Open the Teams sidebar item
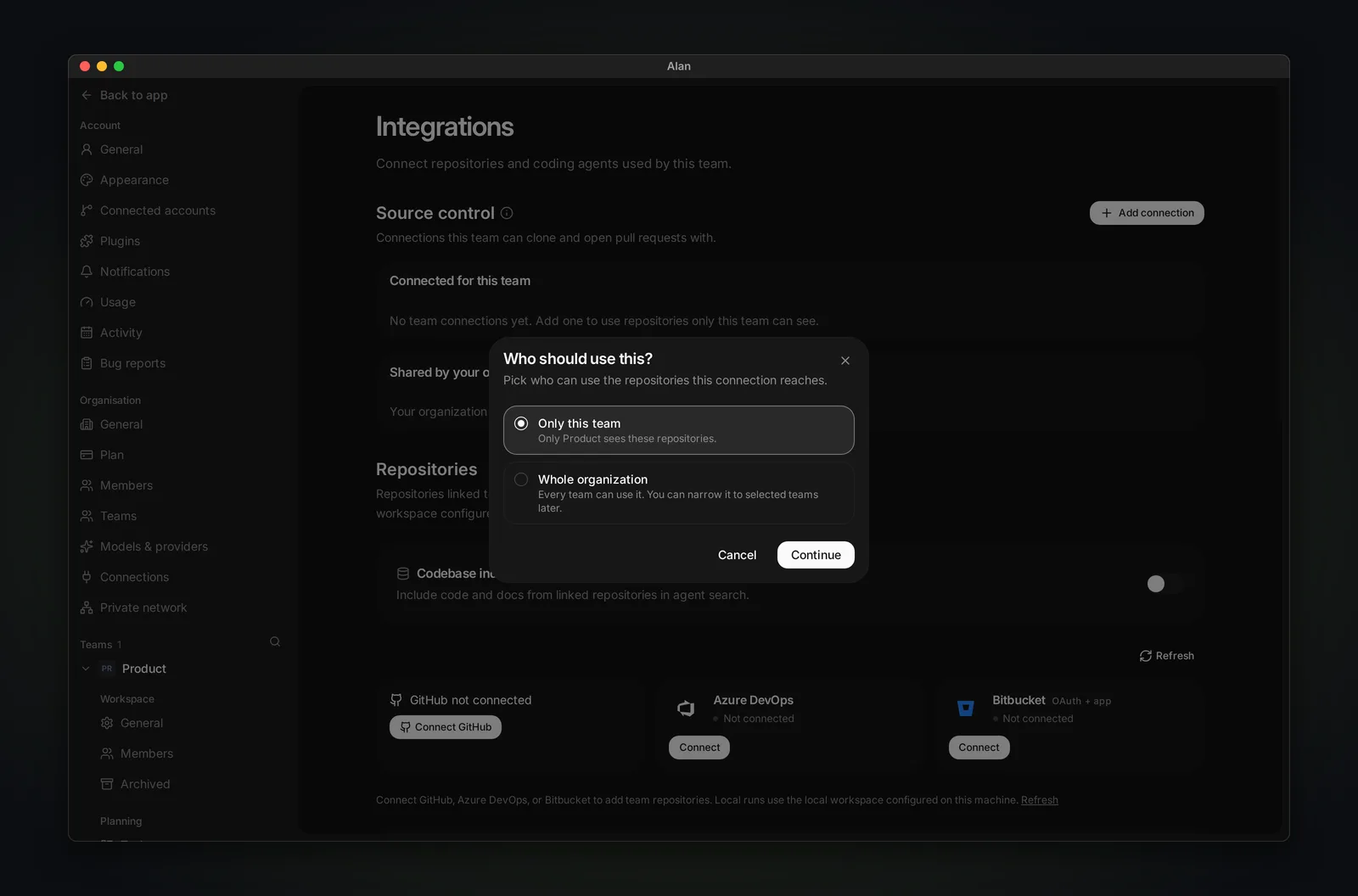Viewport: 1358px width, 896px height. tap(108, 516)
